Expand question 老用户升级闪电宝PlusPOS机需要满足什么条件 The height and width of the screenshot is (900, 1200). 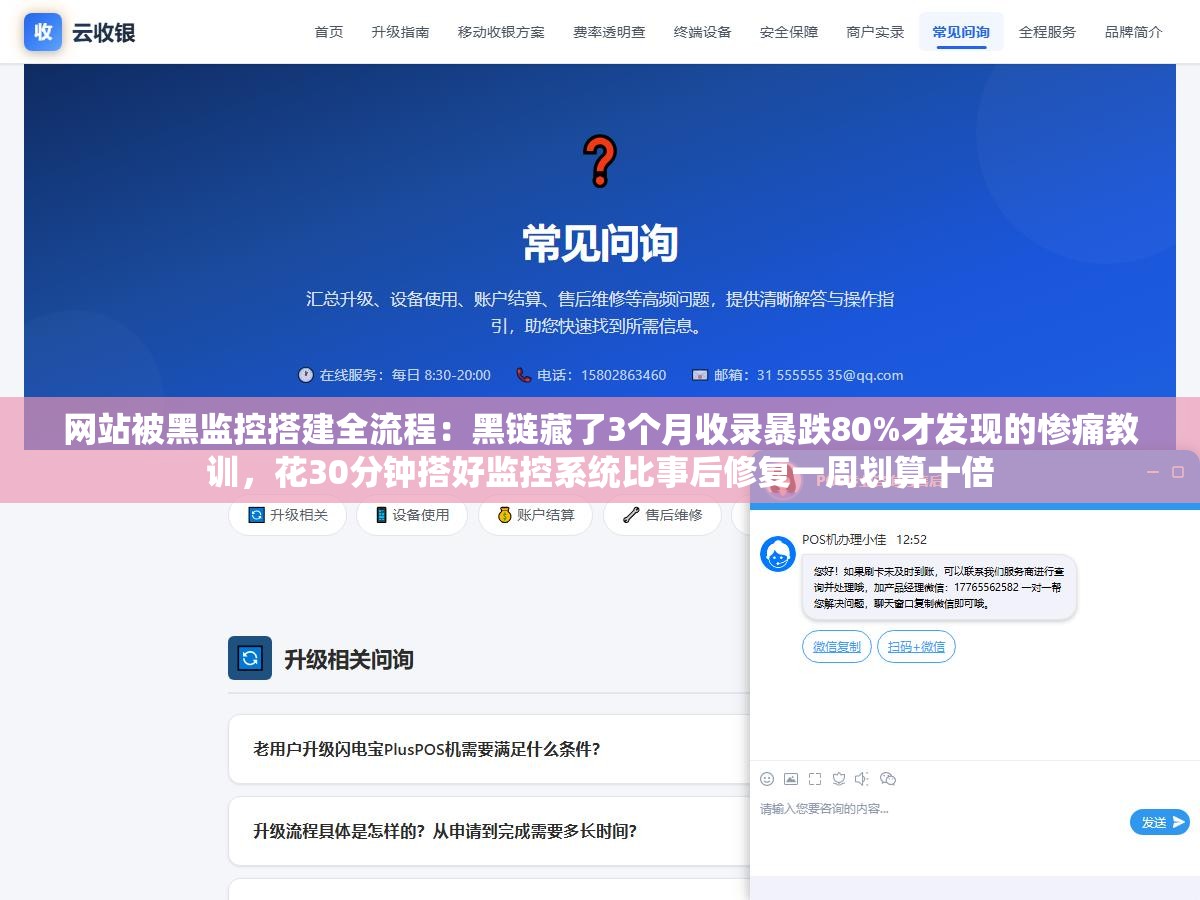click(489, 749)
